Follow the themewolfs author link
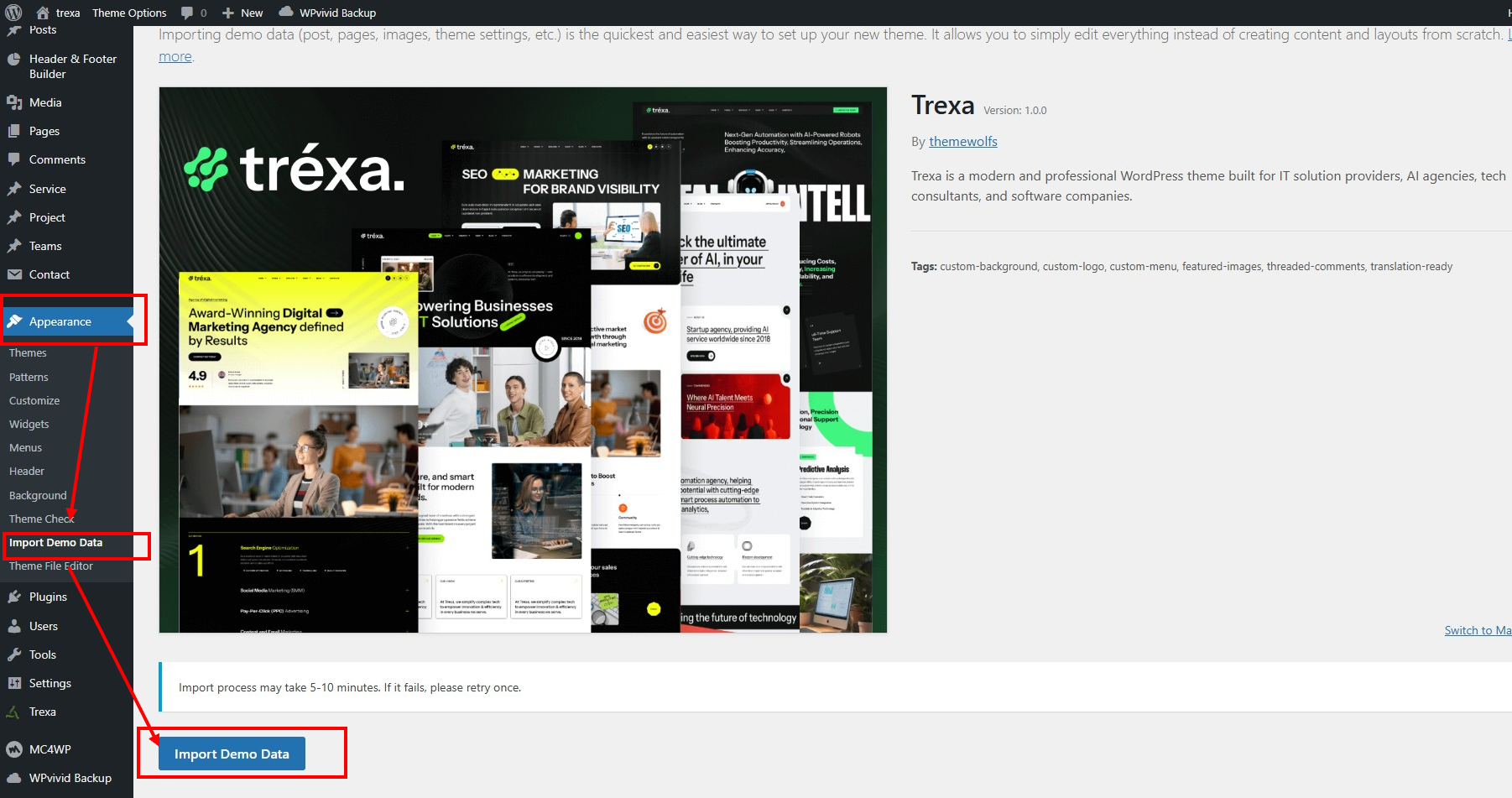 point(962,142)
